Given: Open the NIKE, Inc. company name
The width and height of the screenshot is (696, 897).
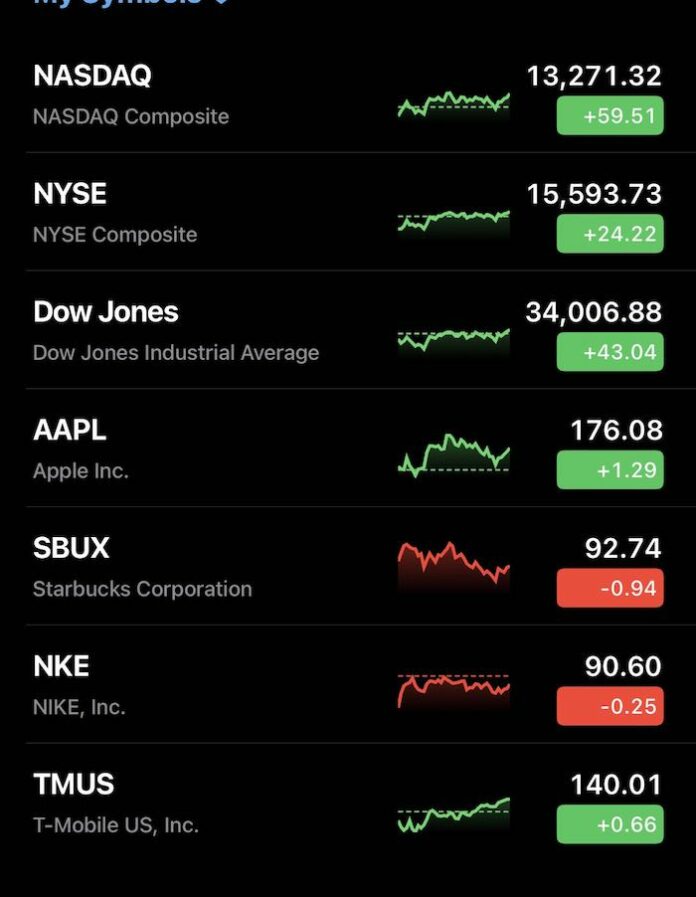Looking at the screenshot, I should point(79,707).
